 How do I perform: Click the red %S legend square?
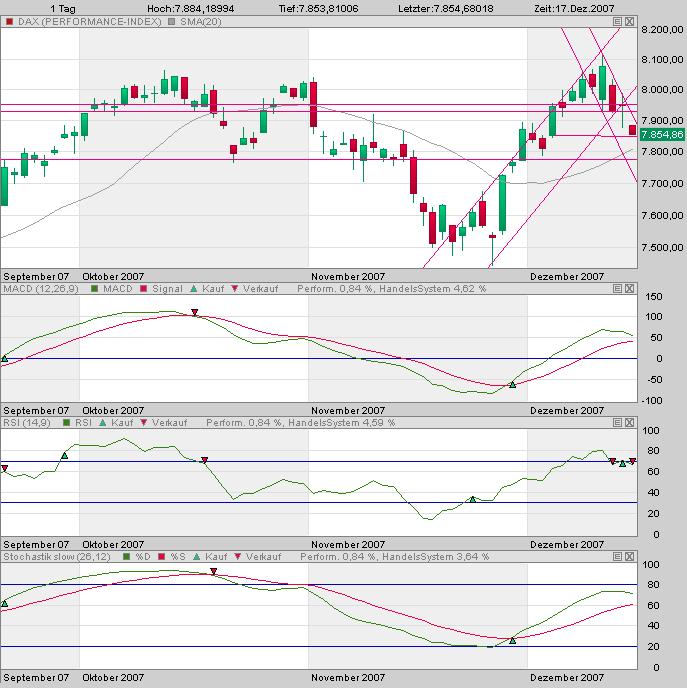(161, 556)
